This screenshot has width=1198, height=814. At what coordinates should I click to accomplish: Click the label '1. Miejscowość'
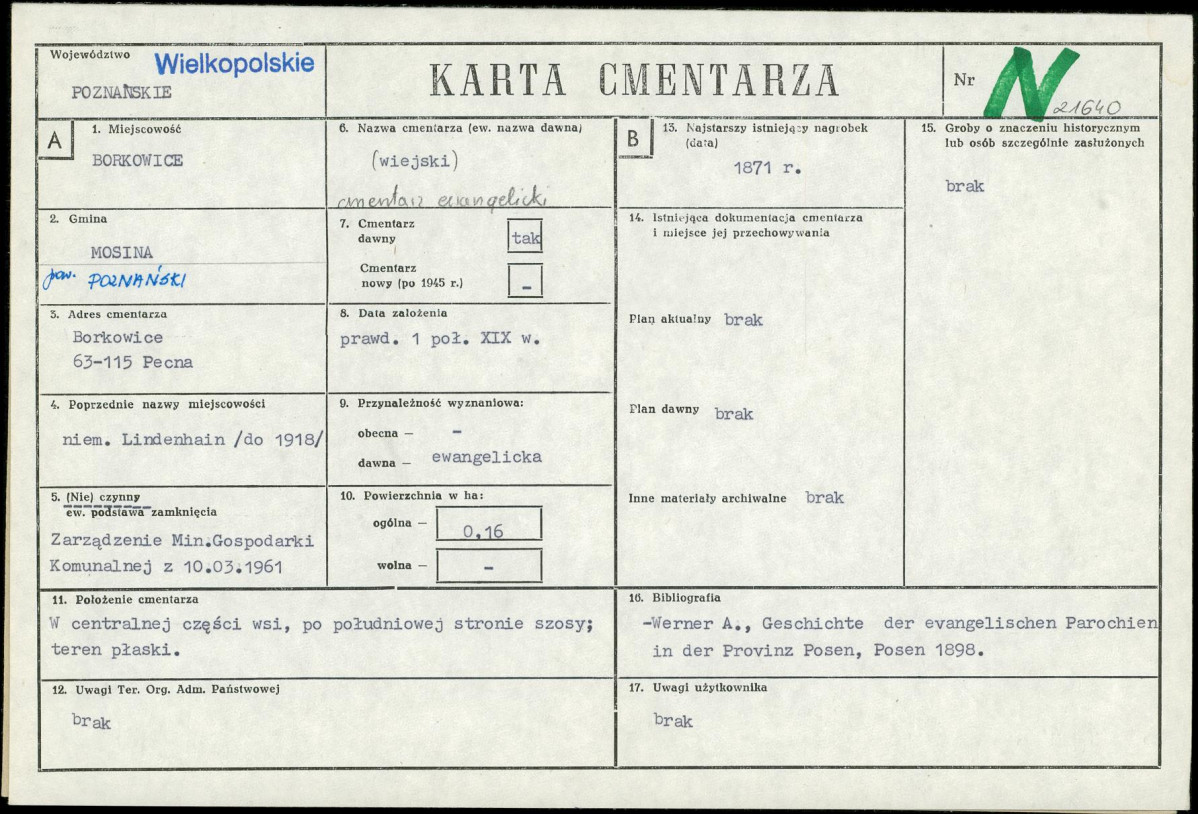pyautogui.click(x=136, y=129)
